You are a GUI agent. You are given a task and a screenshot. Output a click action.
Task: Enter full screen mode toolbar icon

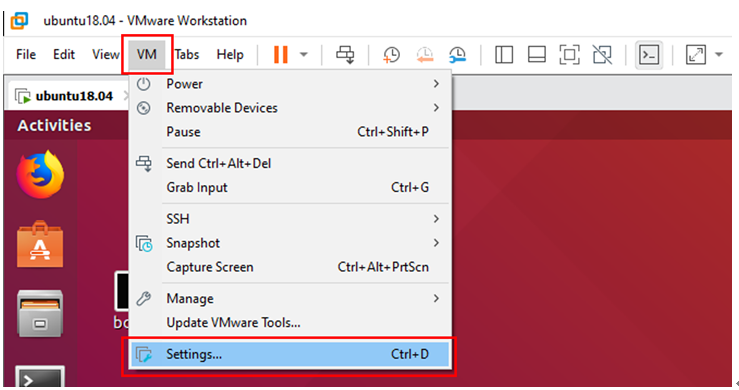tap(569, 55)
